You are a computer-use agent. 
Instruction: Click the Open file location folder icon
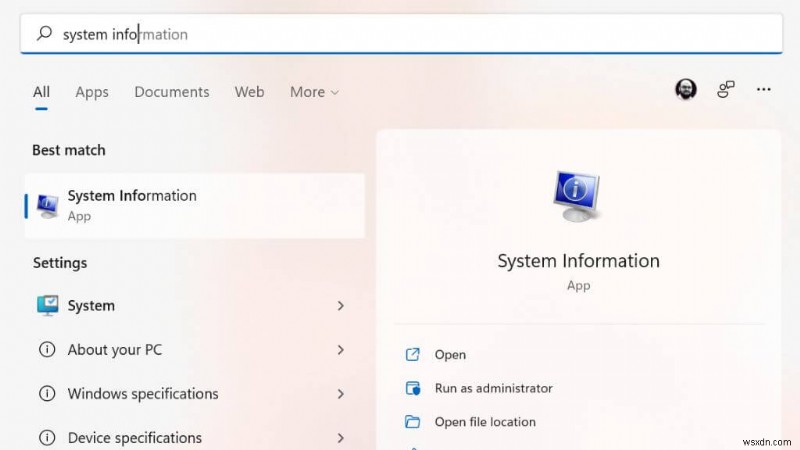click(412, 422)
